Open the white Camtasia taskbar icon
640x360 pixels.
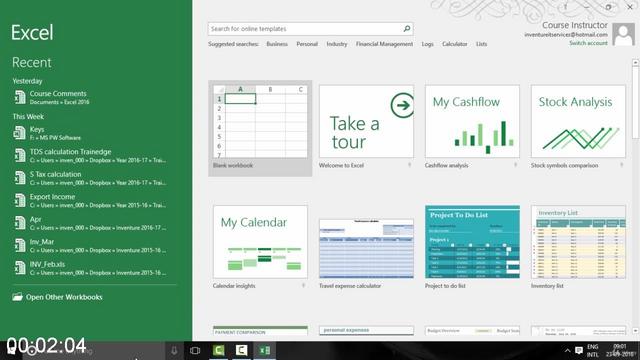click(x=242, y=350)
